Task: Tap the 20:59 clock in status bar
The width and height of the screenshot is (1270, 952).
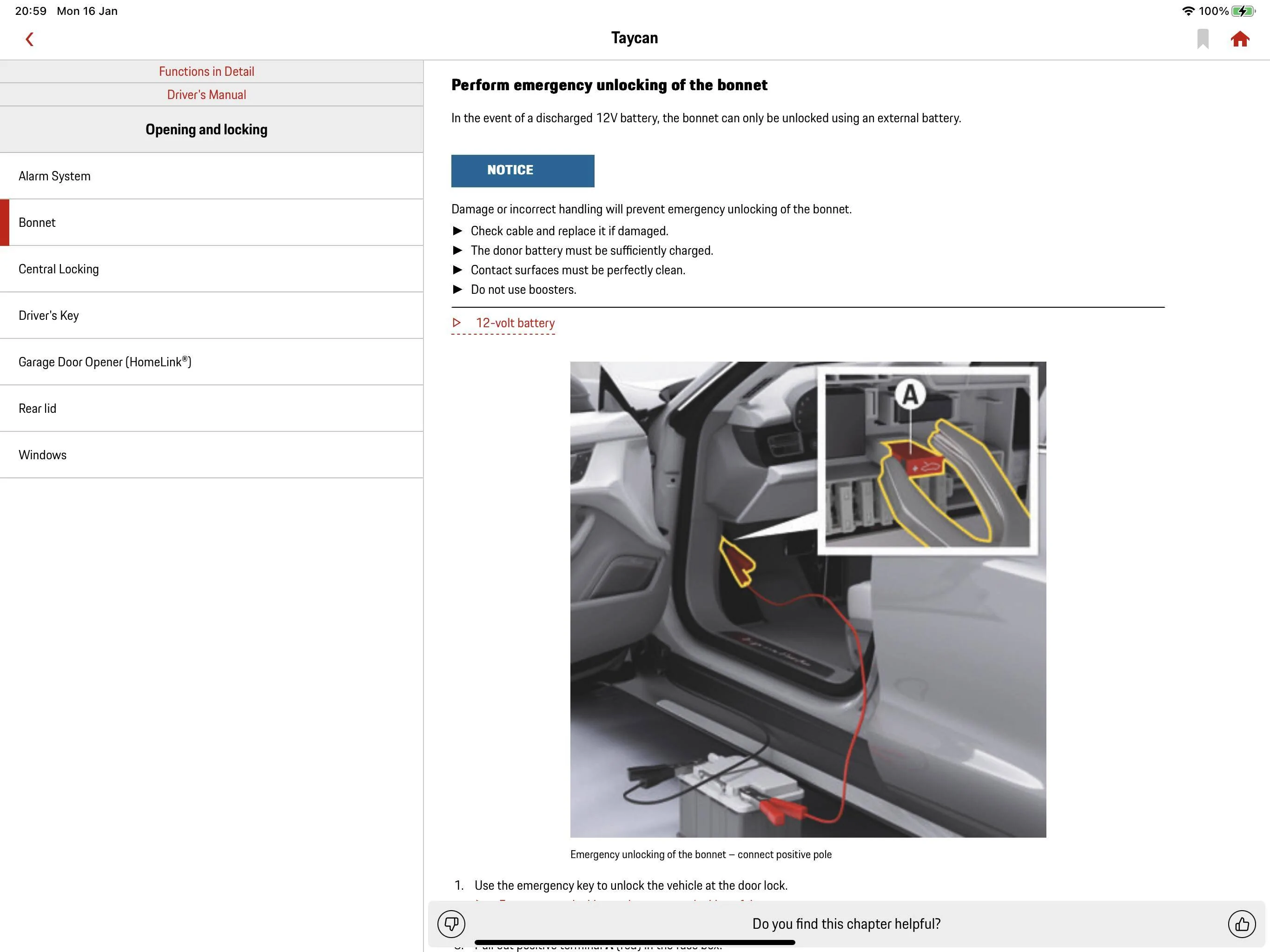Action: click(x=30, y=11)
